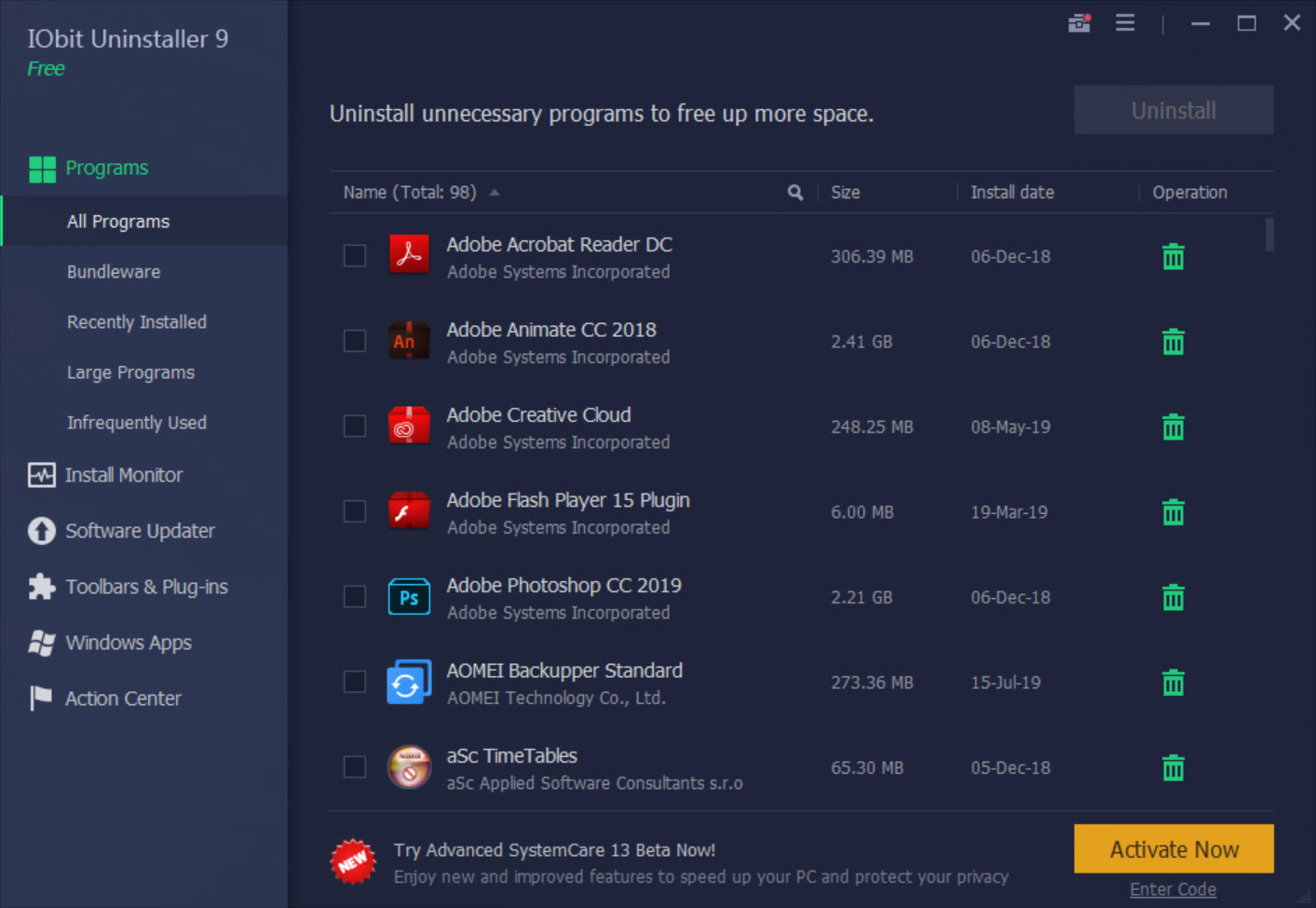Click the red NEW badge in promo banner
The image size is (1316, 908).
(x=353, y=862)
